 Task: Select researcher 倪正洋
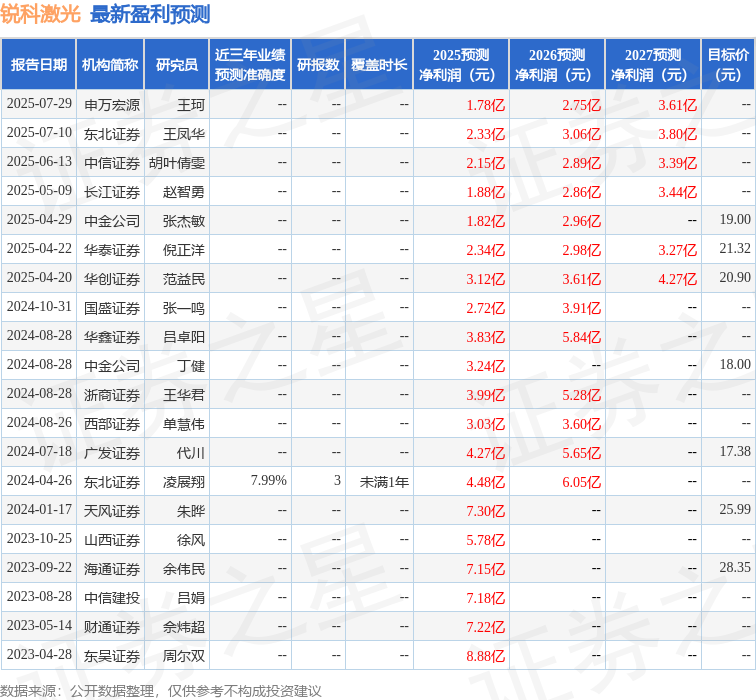(x=184, y=250)
